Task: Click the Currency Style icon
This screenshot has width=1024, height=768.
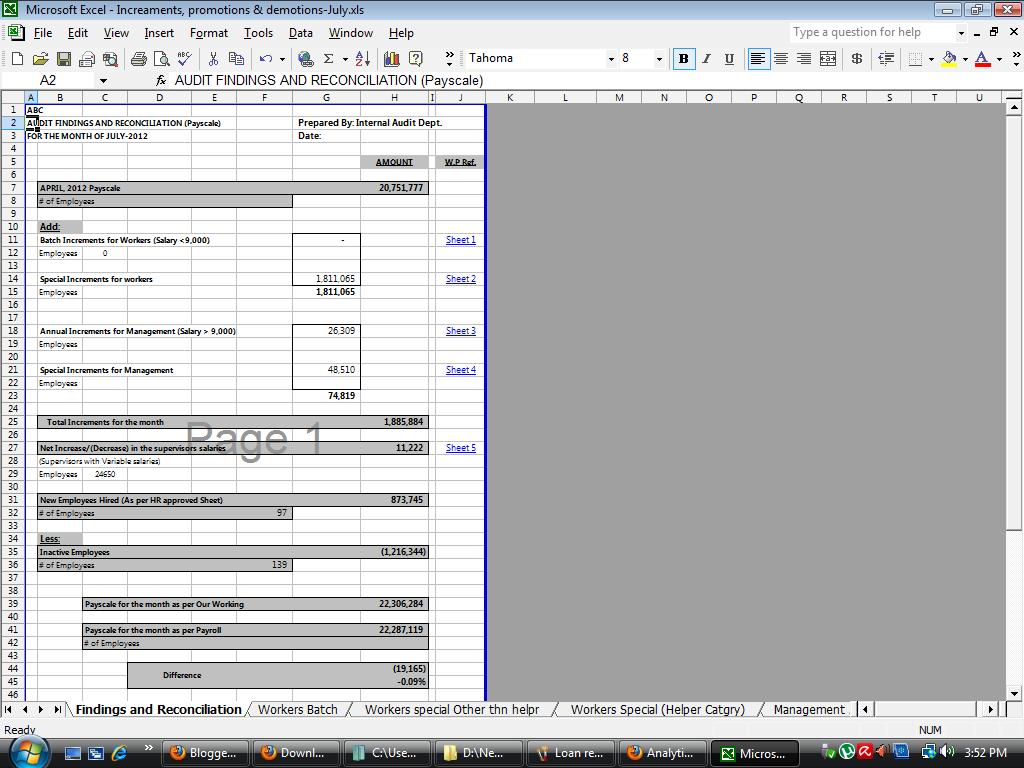Action: coord(857,59)
